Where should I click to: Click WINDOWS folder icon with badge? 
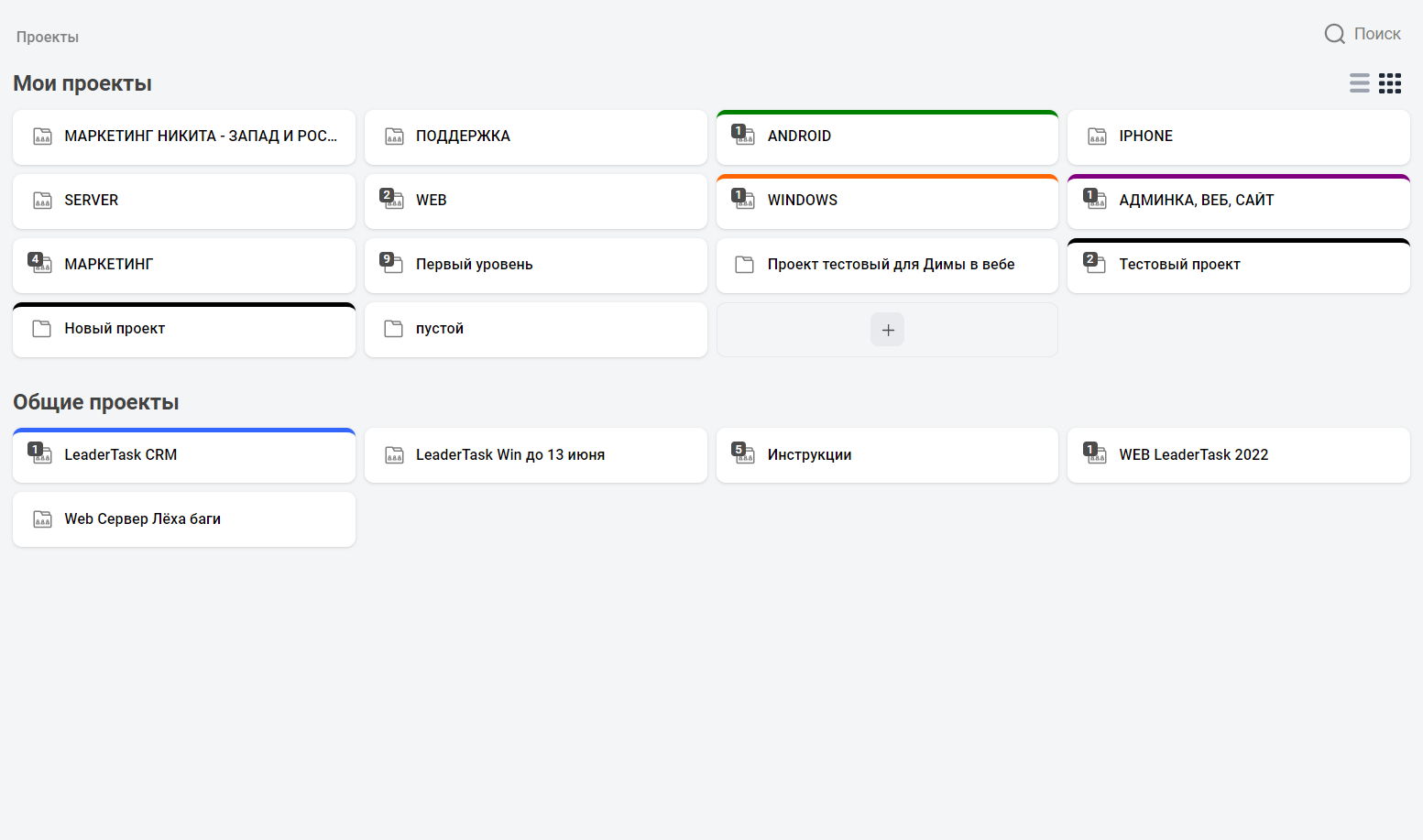[x=743, y=199]
